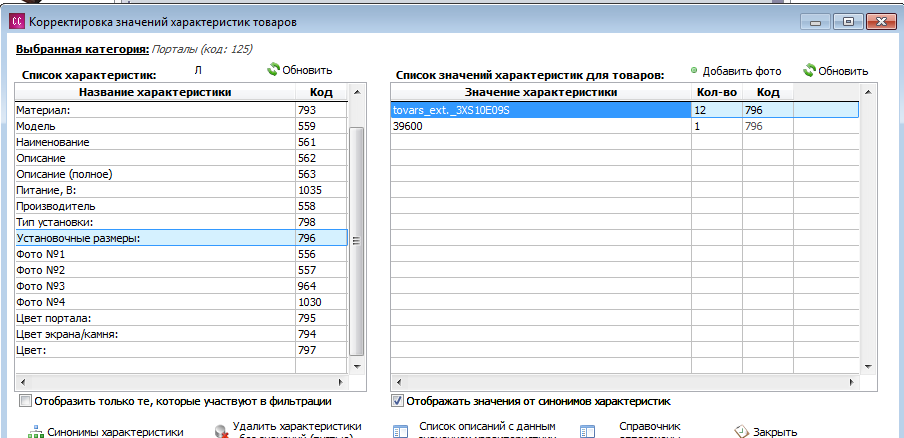Click the scroll-down arrow of the values list
904x438 pixels.
coord(868,367)
